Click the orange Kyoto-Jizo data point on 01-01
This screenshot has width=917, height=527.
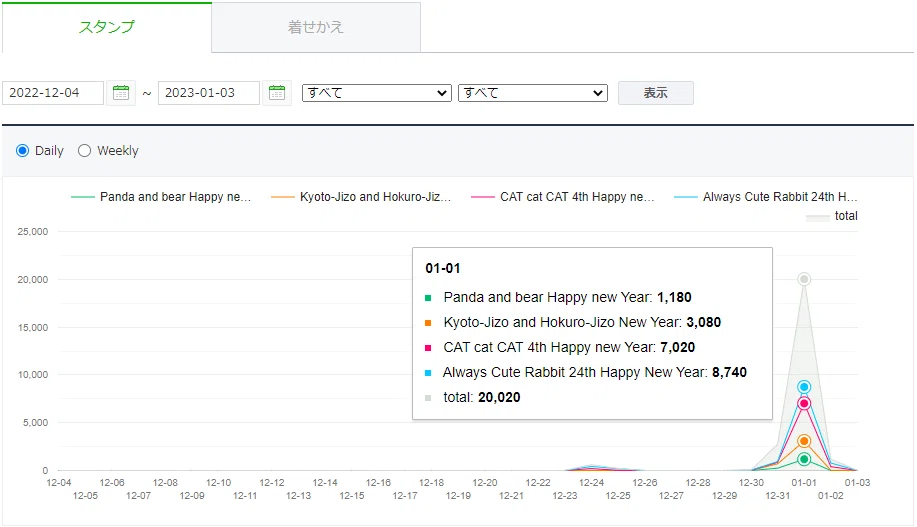point(804,441)
